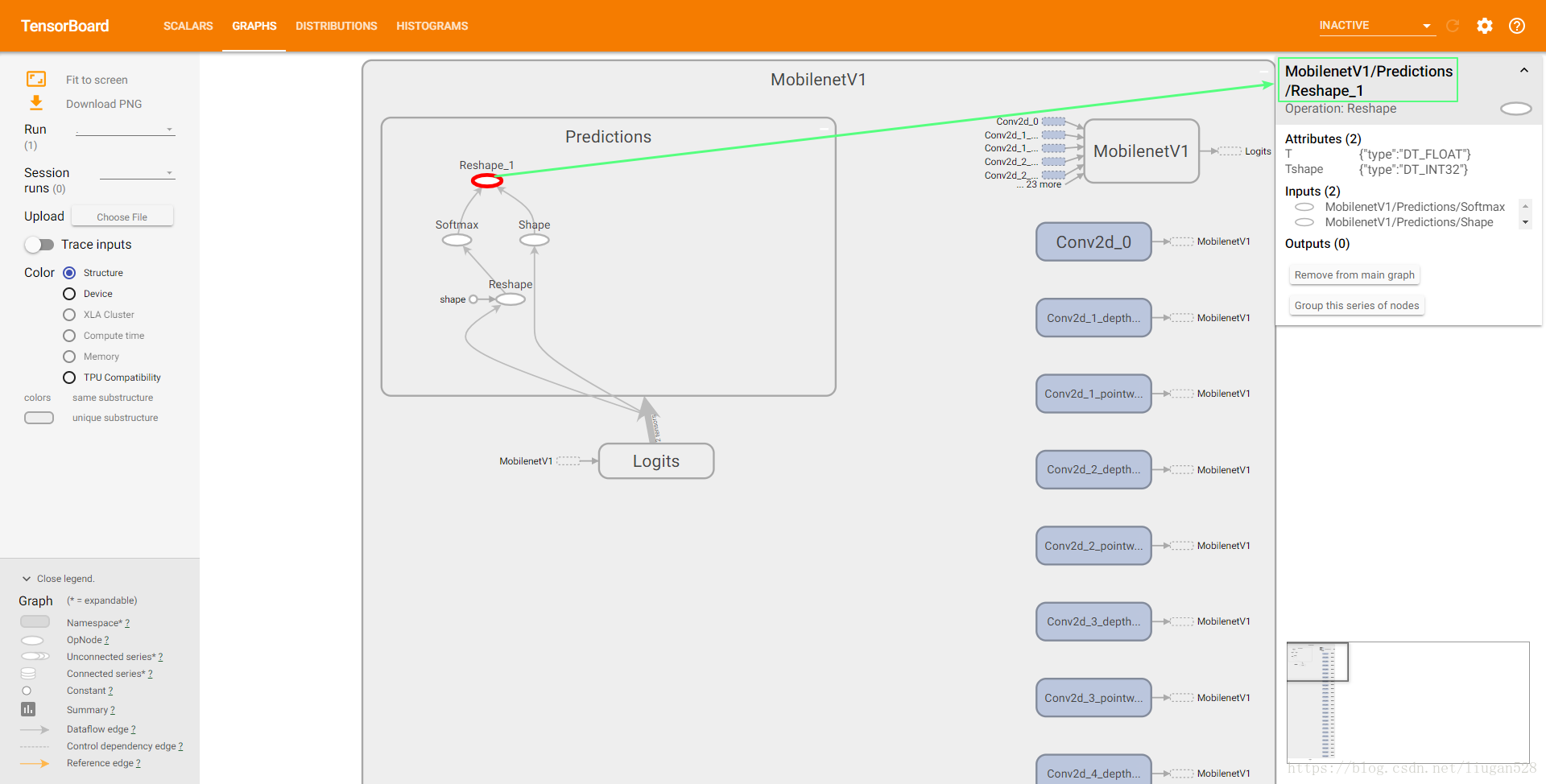This screenshot has height=784, width=1546.
Task: Select the Shape op node ellipse
Action: pyautogui.click(x=534, y=240)
